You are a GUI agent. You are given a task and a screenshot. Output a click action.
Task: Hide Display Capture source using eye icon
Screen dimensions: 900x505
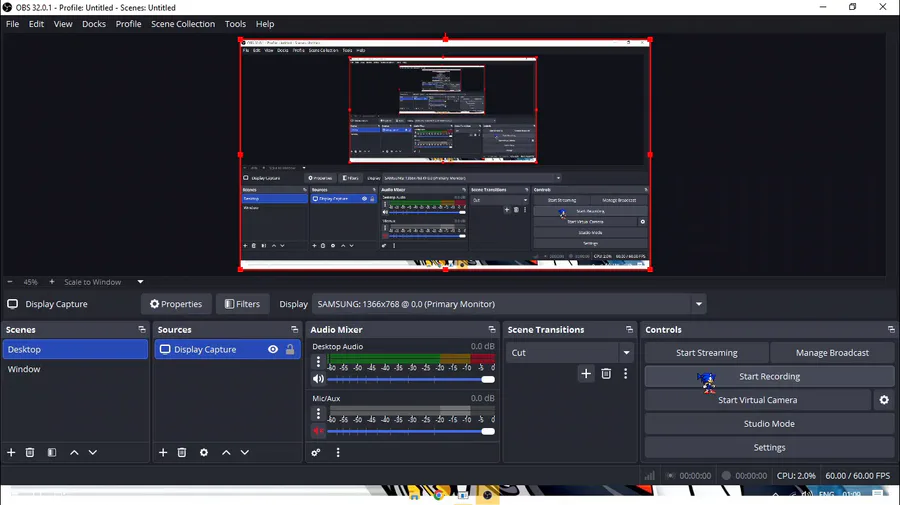pyautogui.click(x=273, y=349)
